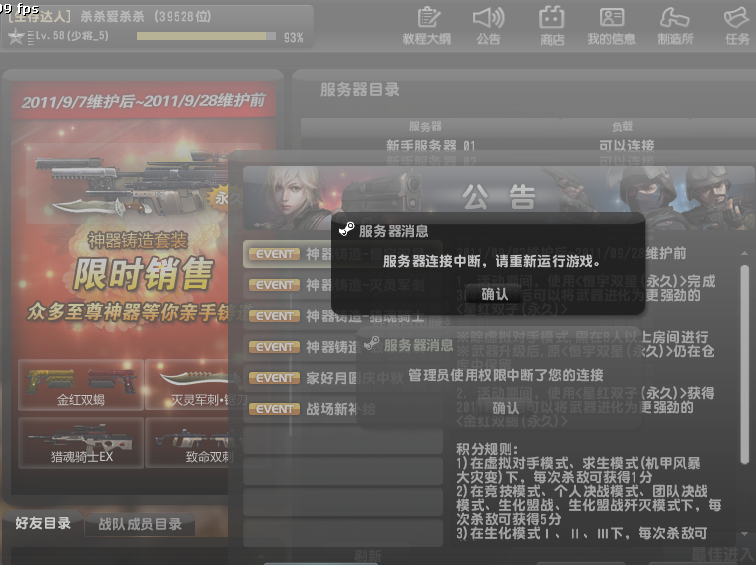This screenshot has width=756, height=565.
Task: Click player name 杀杀爱杀杀
Action: pos(112,16)
